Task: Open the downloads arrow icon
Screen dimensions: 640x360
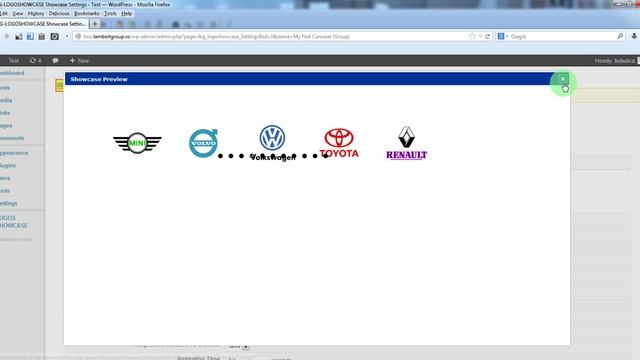Action: click(x=634, y=36)
